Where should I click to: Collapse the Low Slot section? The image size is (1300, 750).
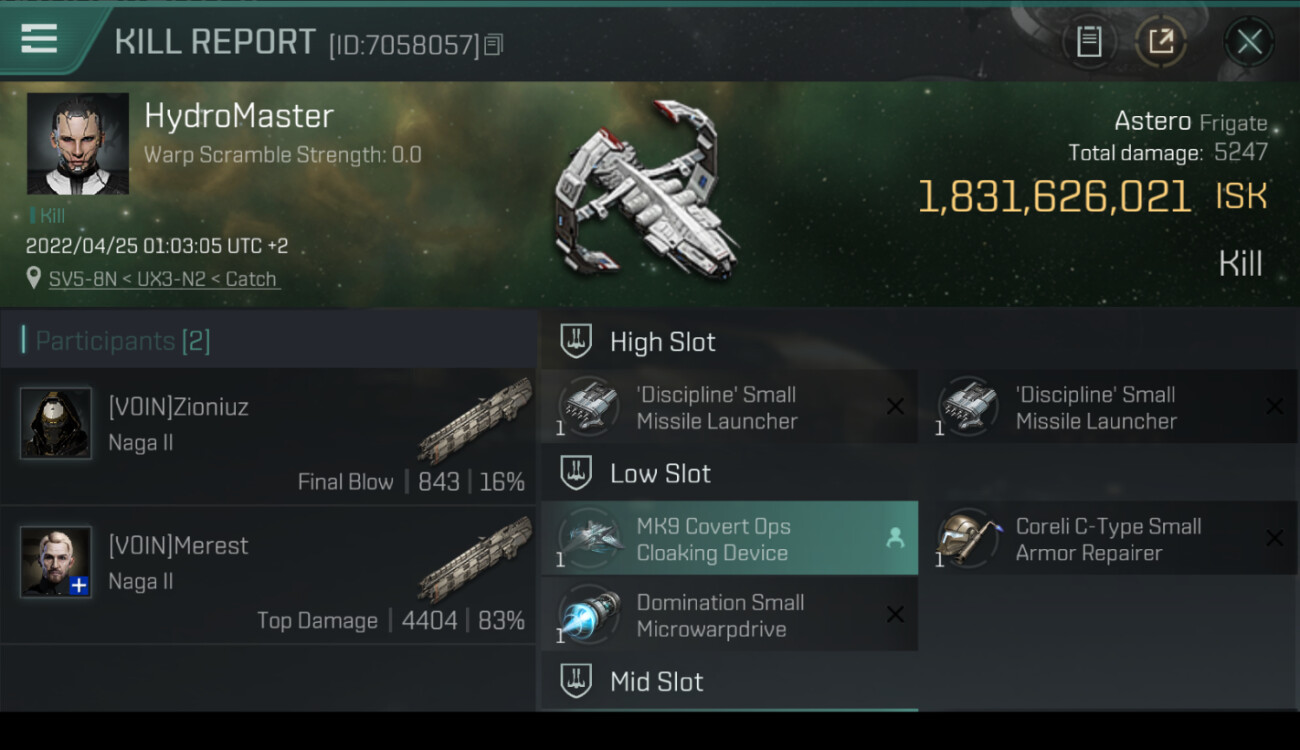(920, 473)
